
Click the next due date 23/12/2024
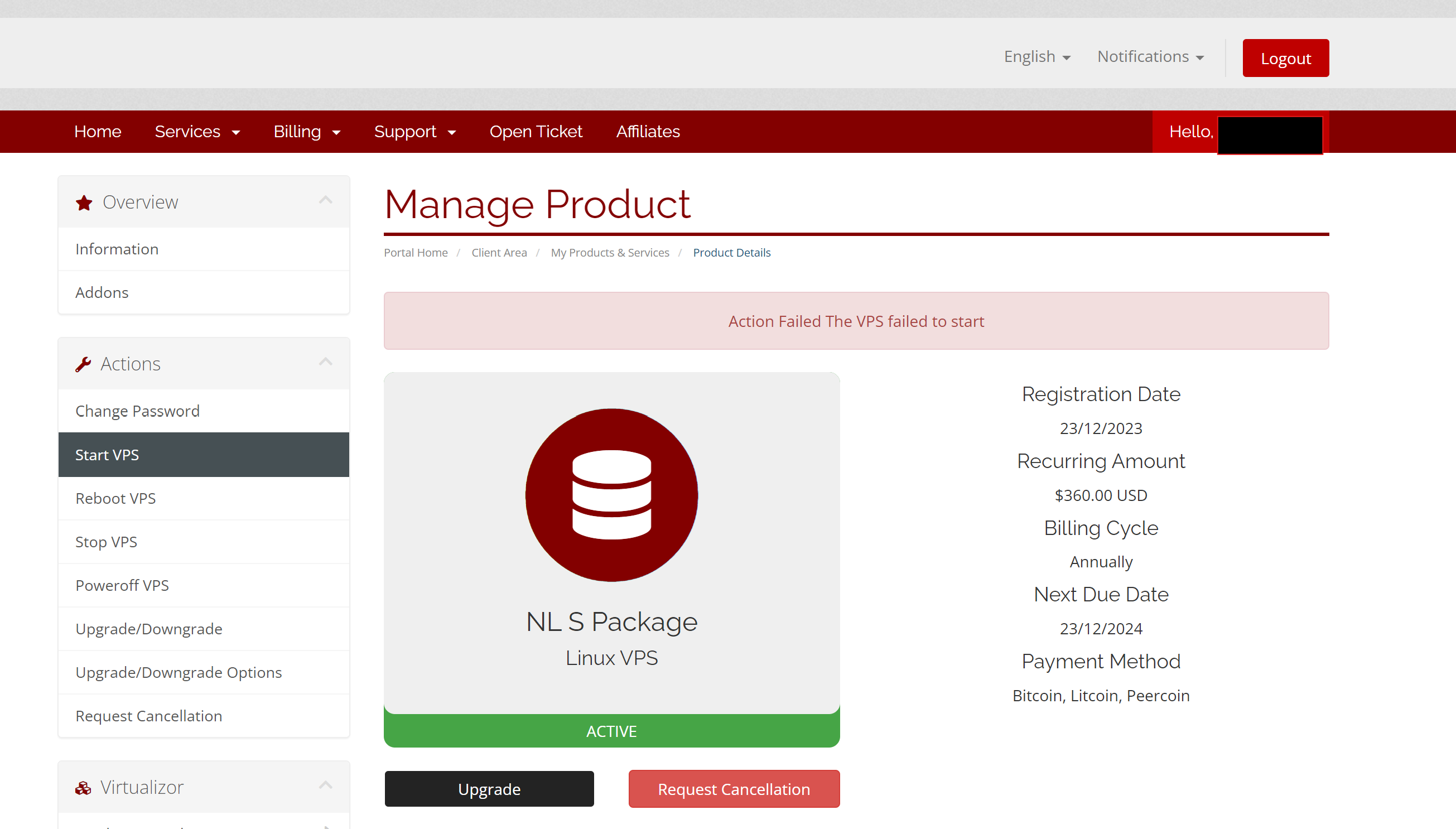pyautogui.click(x=1101, y=629)
